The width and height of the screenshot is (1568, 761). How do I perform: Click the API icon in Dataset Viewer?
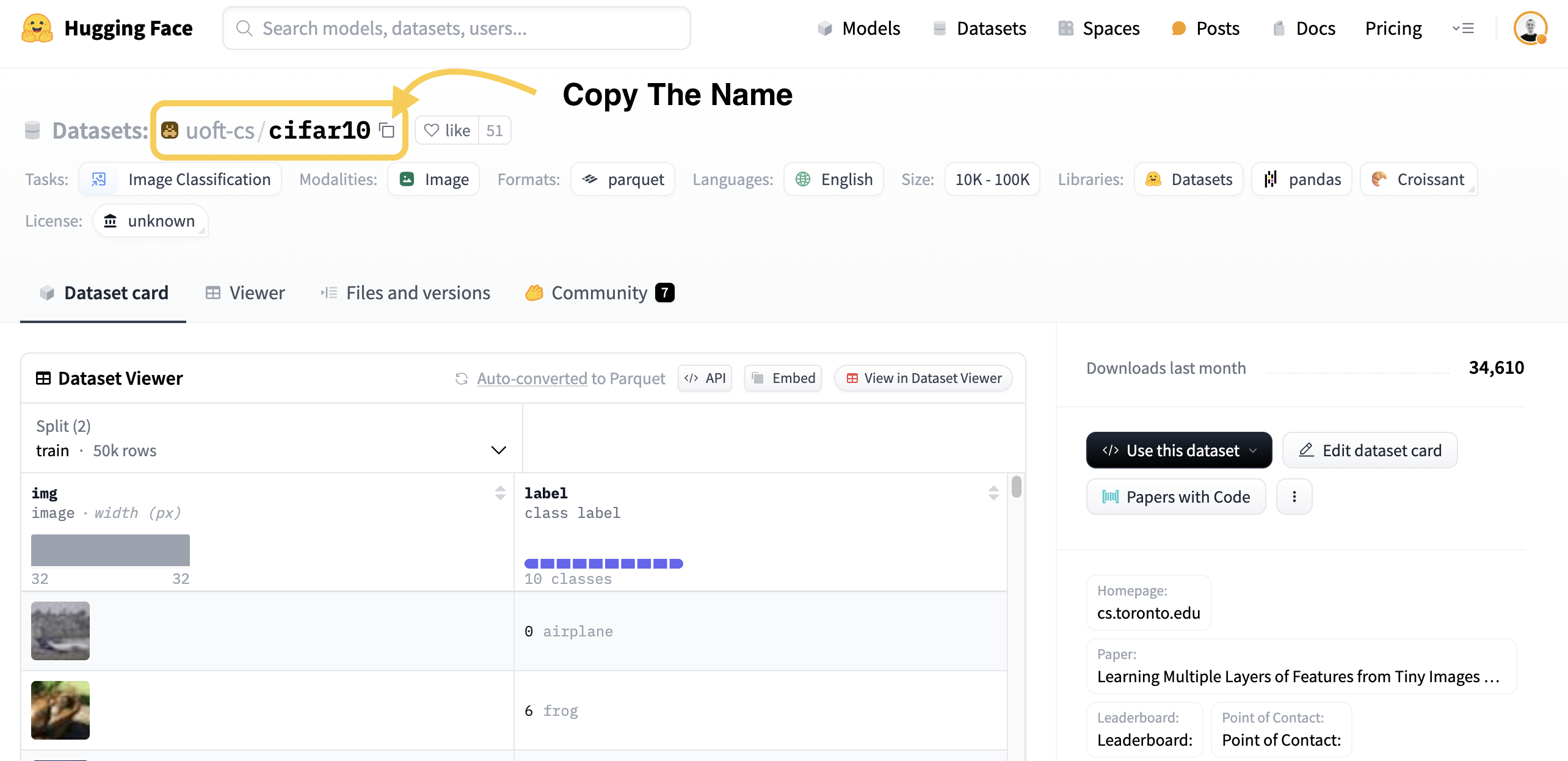tap(705, 378)
